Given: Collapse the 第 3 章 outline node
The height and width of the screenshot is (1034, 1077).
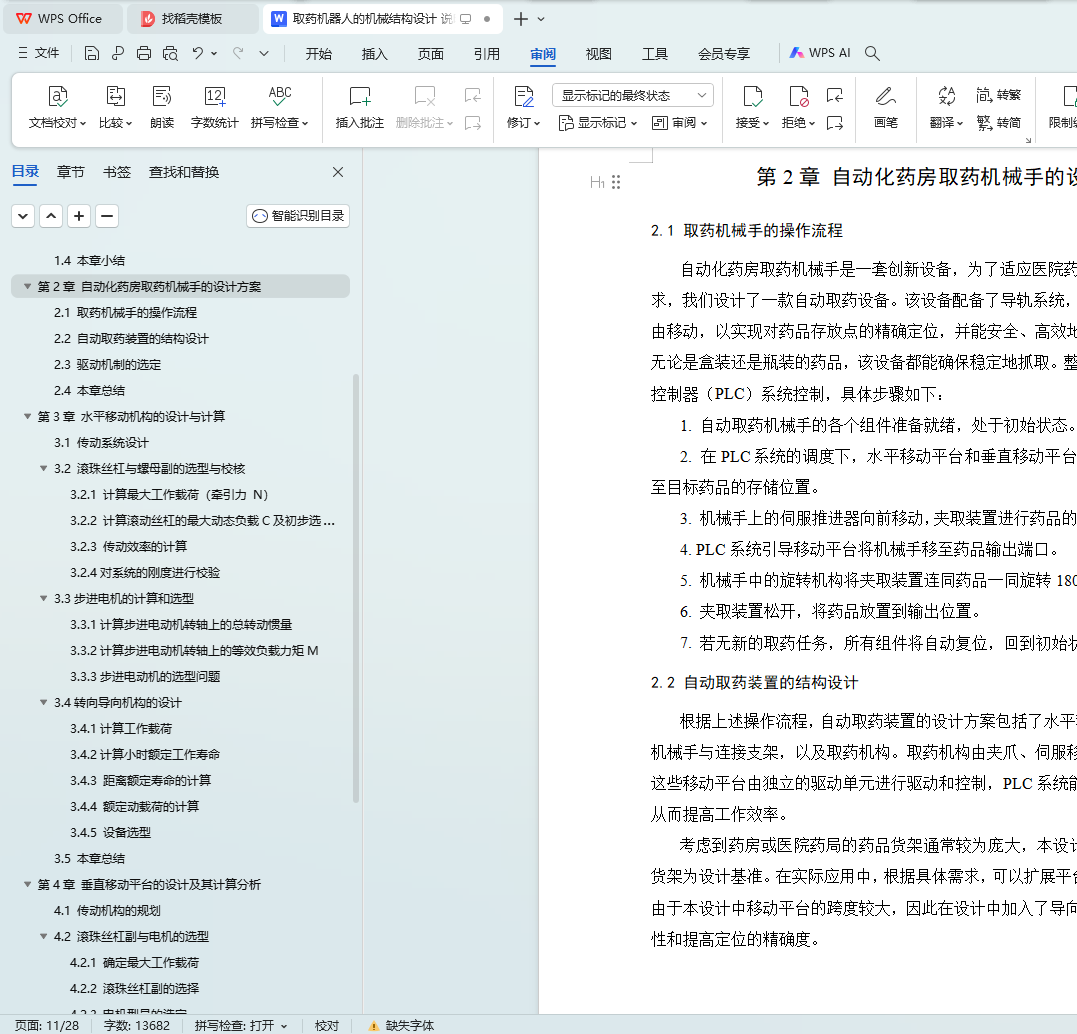Looking at the screenshot, I should tap(27, 416).
